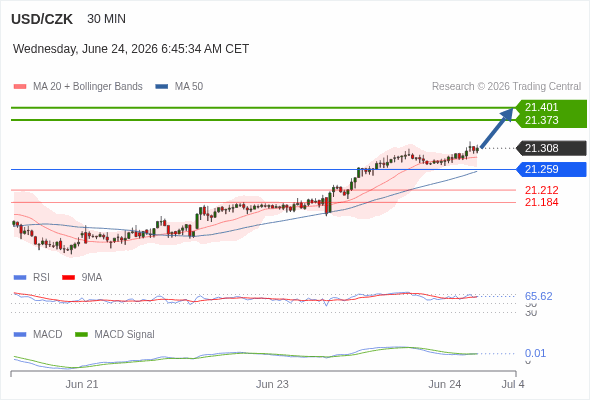590x400 pixels.
Task: Click the MA 20 + Bollinger Bands legend swatch
Action: pyautogui.click(x=20, y=87)
